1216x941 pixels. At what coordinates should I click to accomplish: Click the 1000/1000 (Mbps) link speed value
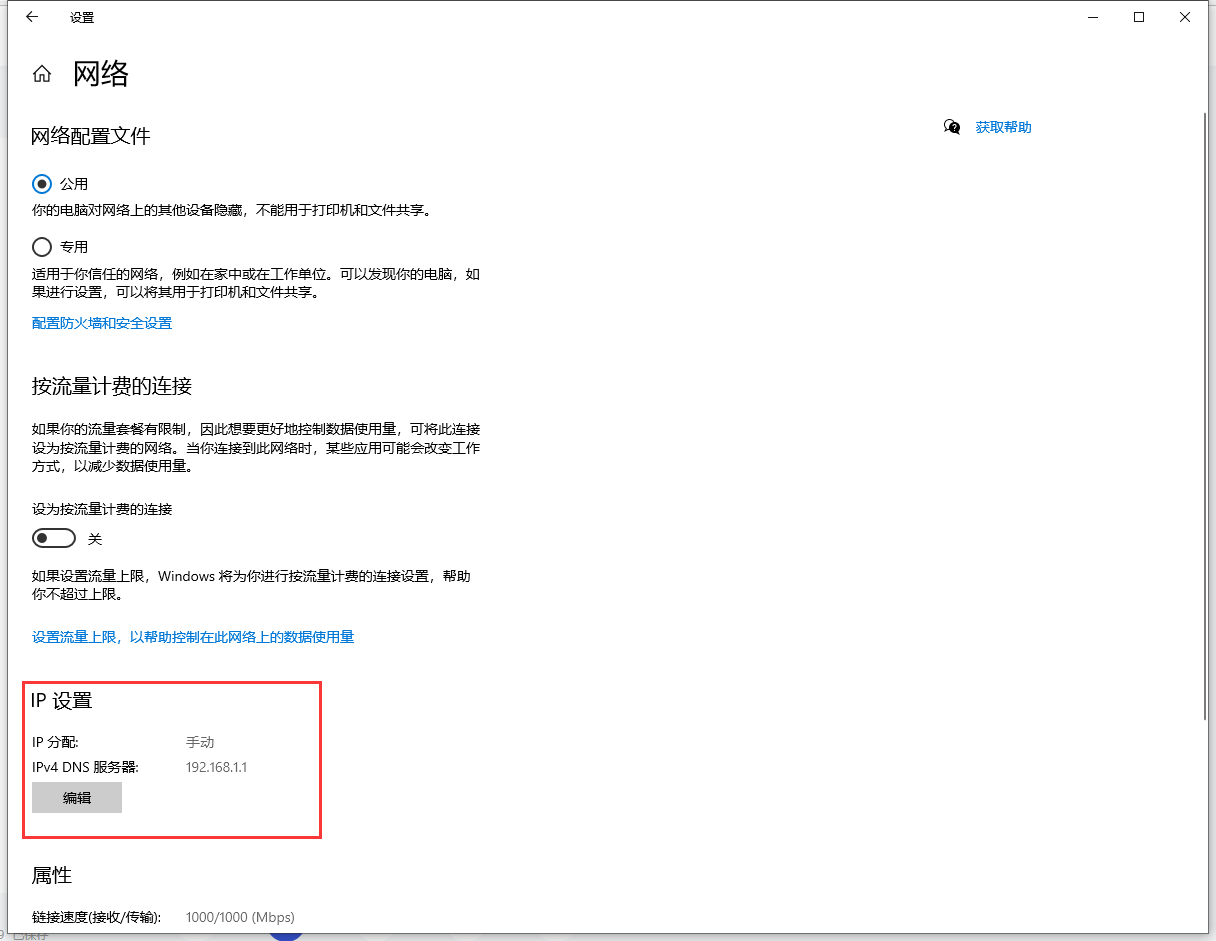click(x=240, y=917)
